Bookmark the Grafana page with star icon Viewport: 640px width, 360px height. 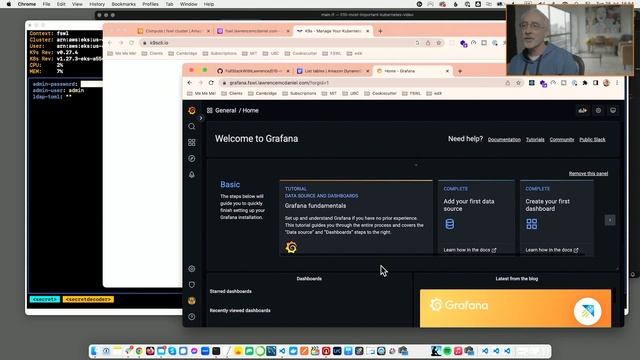click(x=518, y=83)
